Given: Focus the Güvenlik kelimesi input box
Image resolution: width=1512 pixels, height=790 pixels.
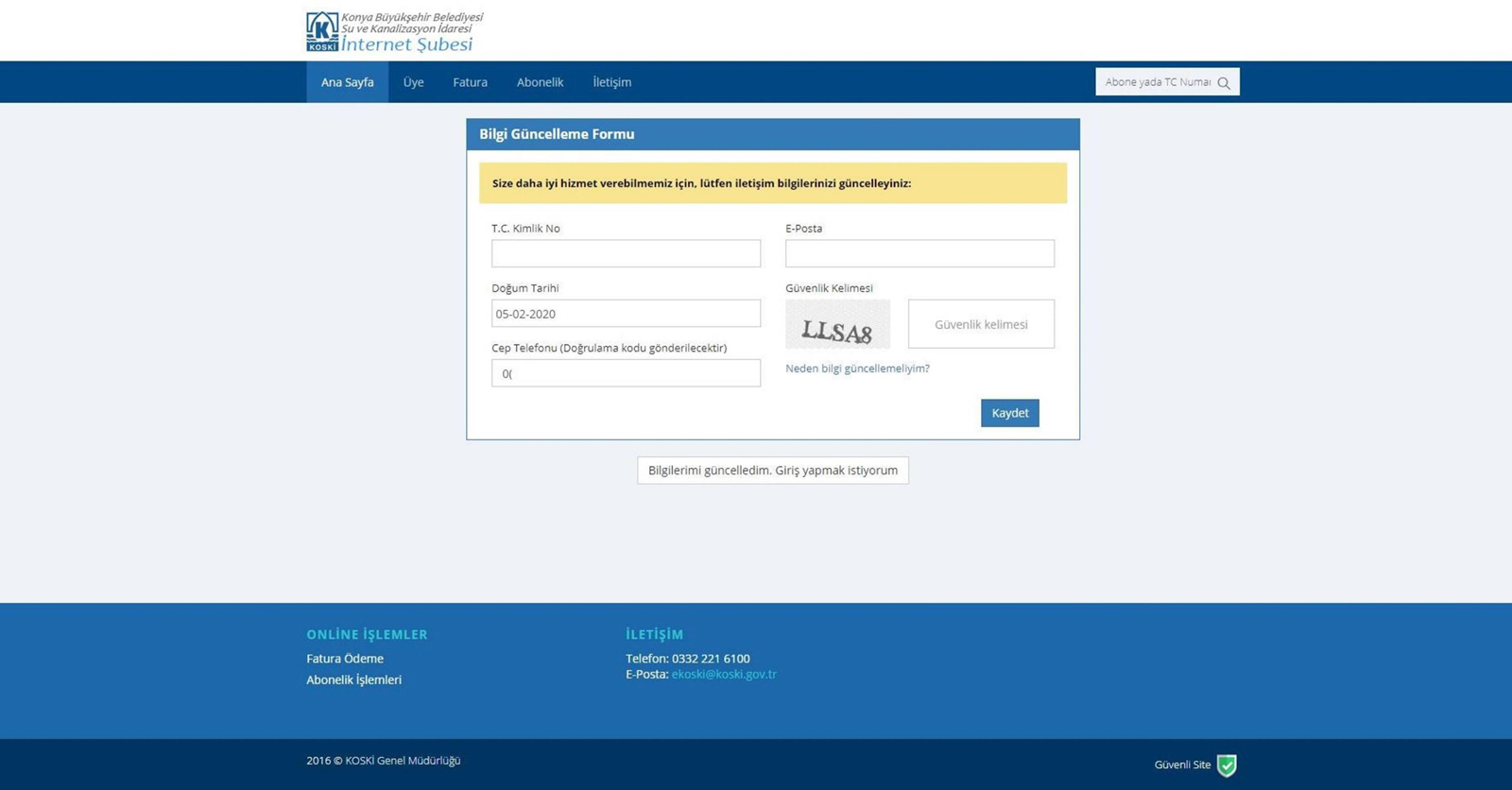Looking at the screenshot, I should click(981, 324).
